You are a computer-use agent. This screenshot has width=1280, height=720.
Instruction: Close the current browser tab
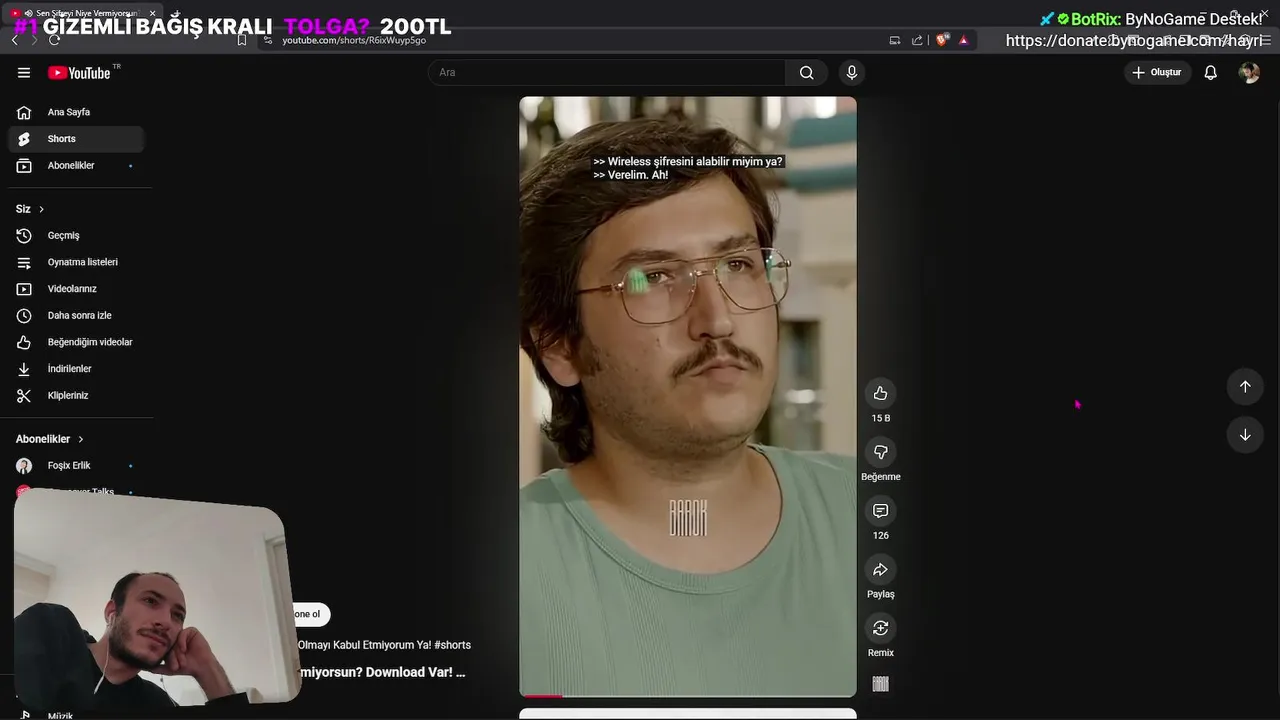(x=152, y=13)
